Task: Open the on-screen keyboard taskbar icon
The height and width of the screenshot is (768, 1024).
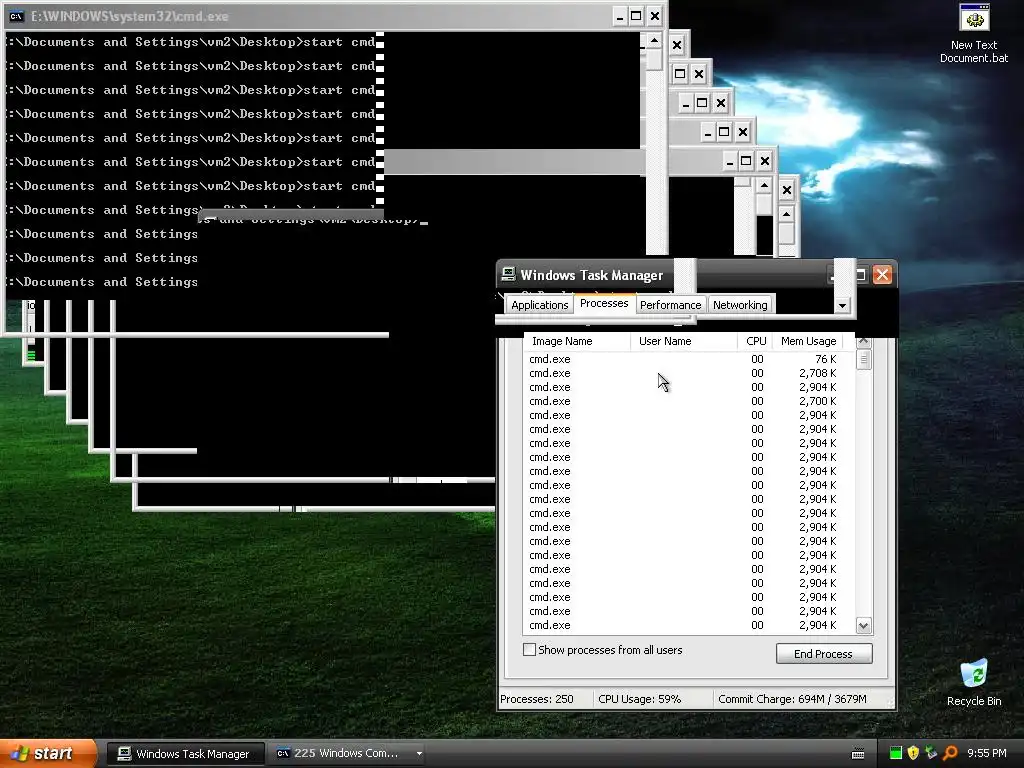Action: point(858,754)
